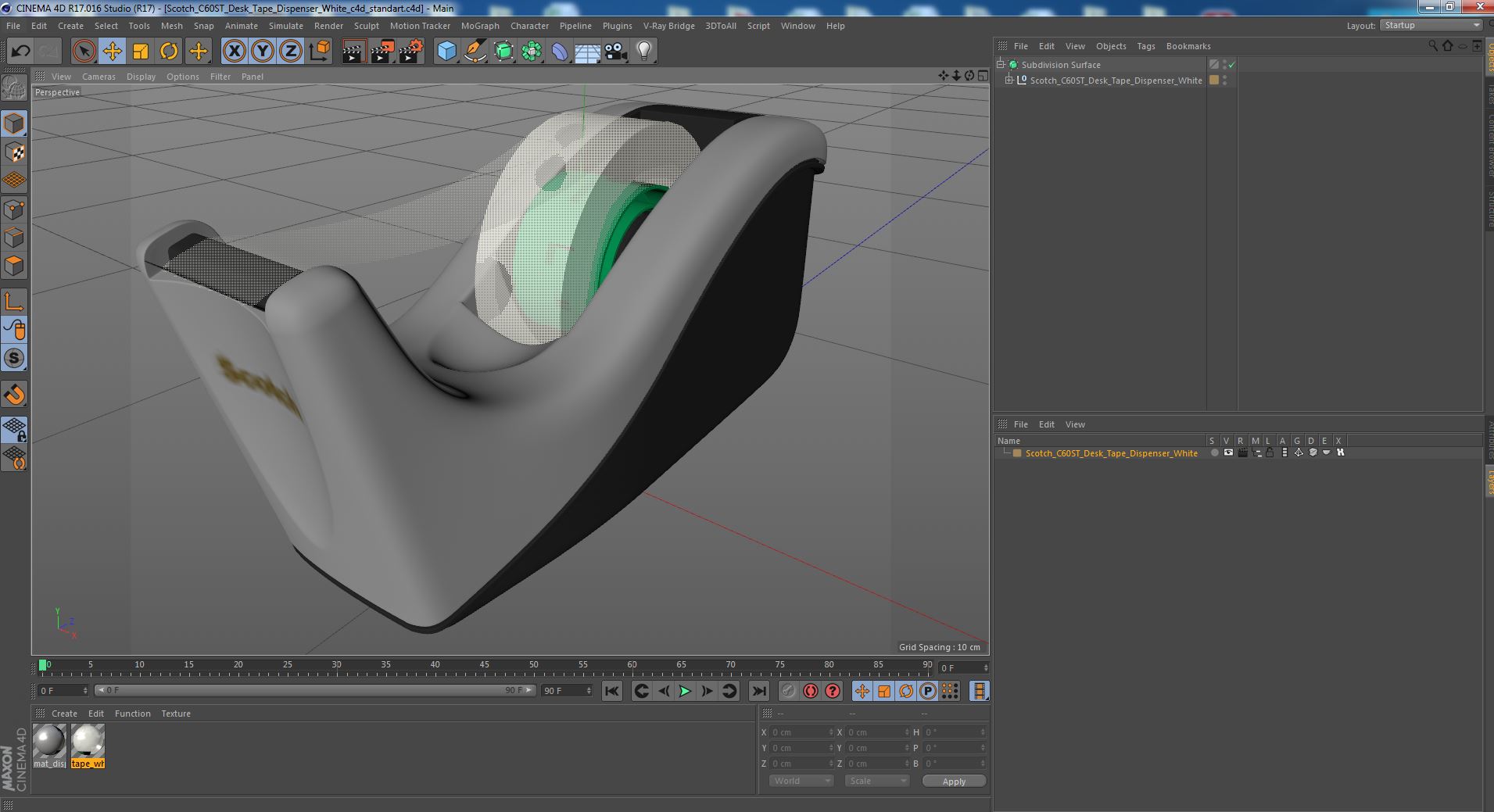Render to Picture Viewer
Screen dimensions: 1494x812
tap(382, 52)
